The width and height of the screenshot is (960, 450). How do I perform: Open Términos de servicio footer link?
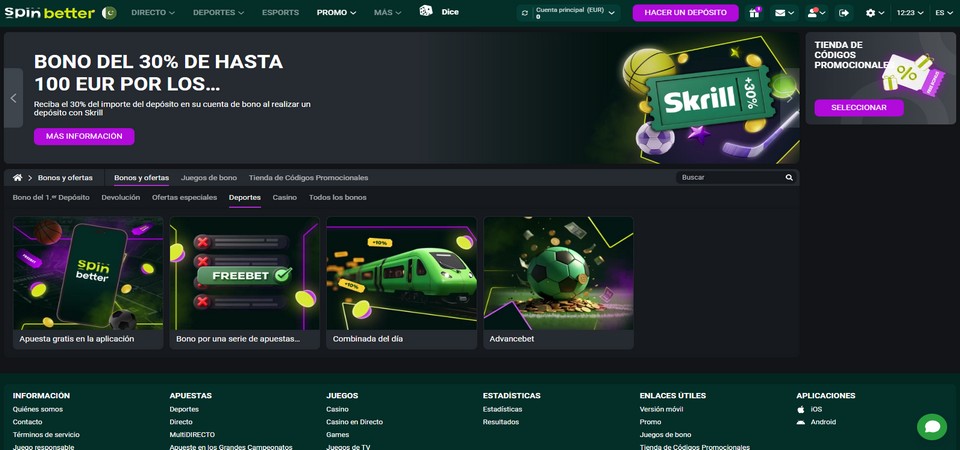[46, 435]
